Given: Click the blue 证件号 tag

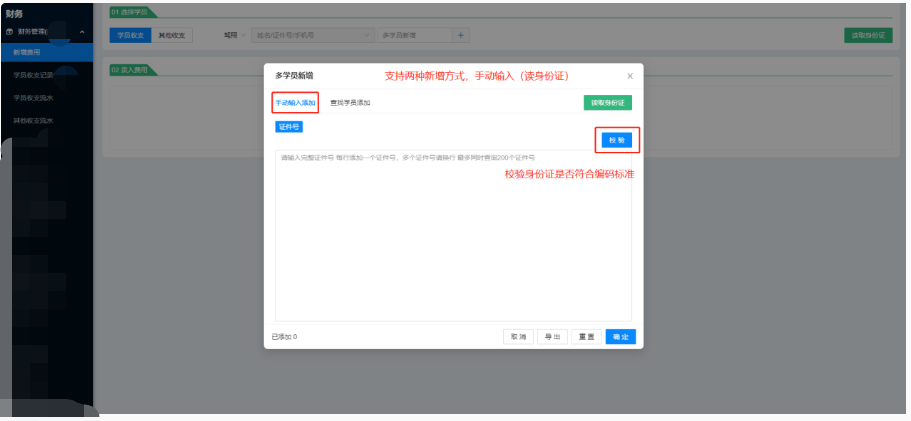Looking at the screenshot, I should pyautogui.click(x=289, y=127).
